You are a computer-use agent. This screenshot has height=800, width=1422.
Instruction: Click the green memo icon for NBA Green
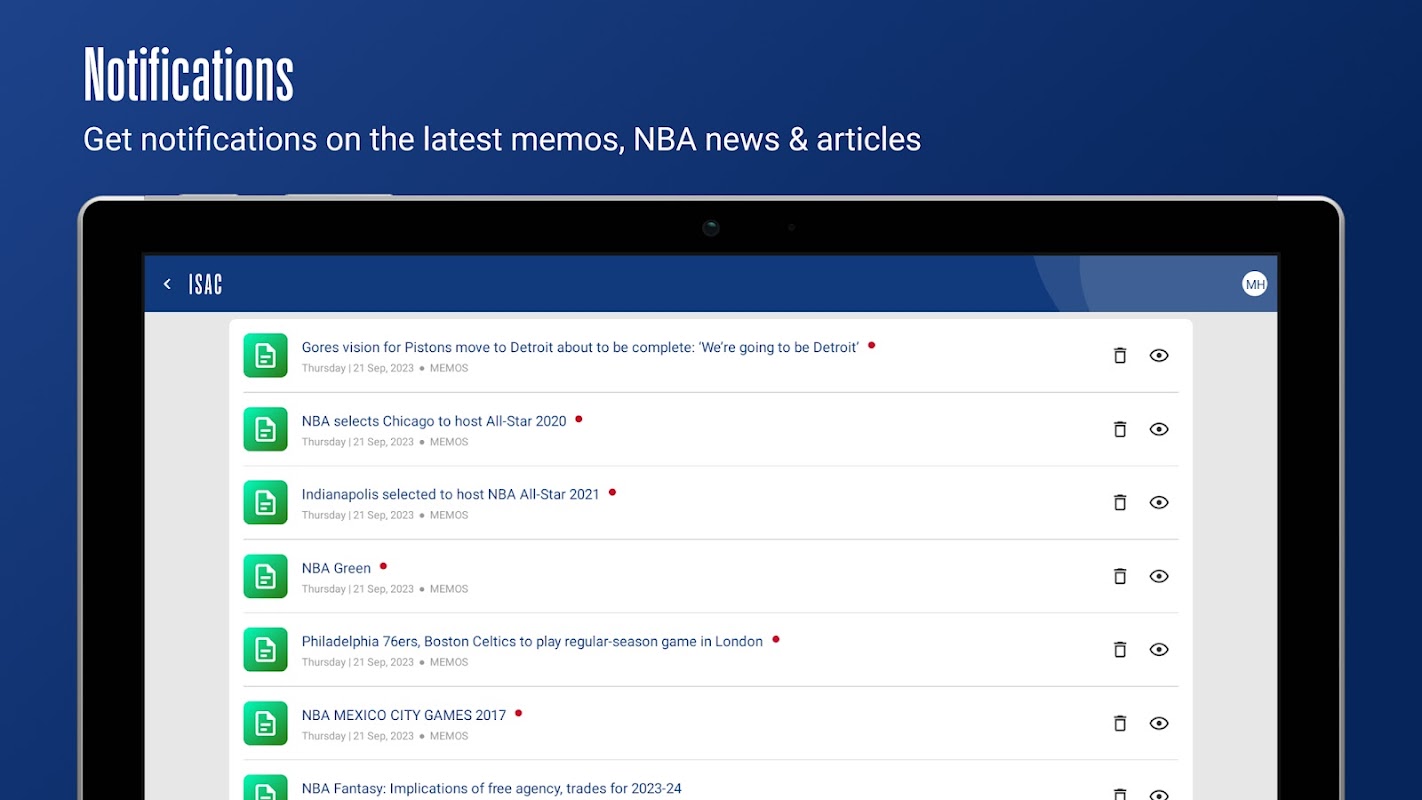[265, 576]
